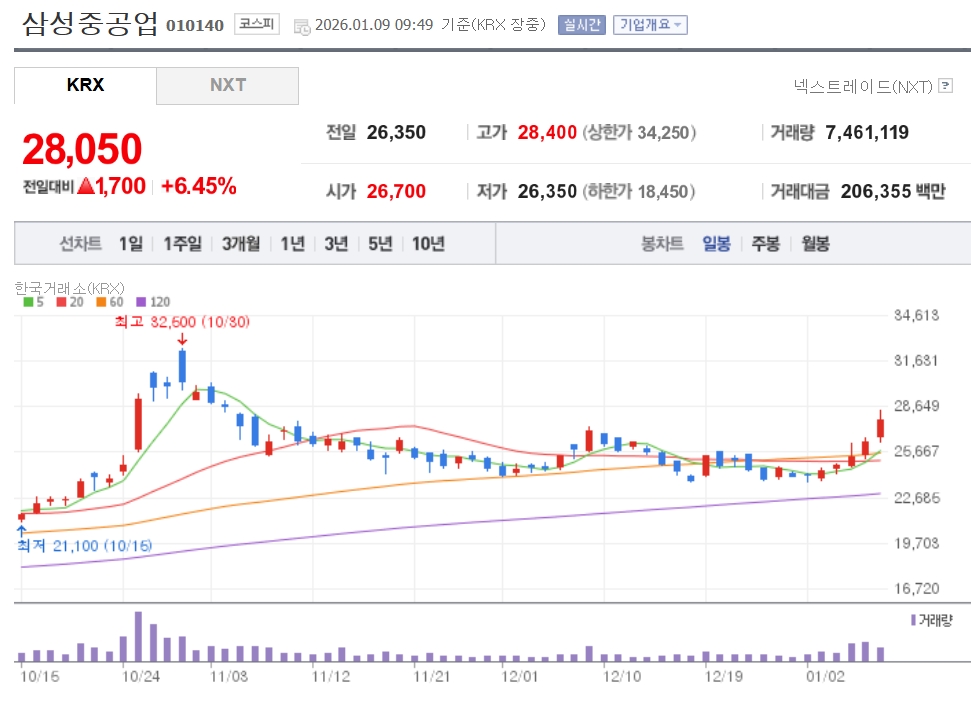This screenshot has height=703, width=971.
Task: Click the volume value 7,461,119
Action: [866, 132]
